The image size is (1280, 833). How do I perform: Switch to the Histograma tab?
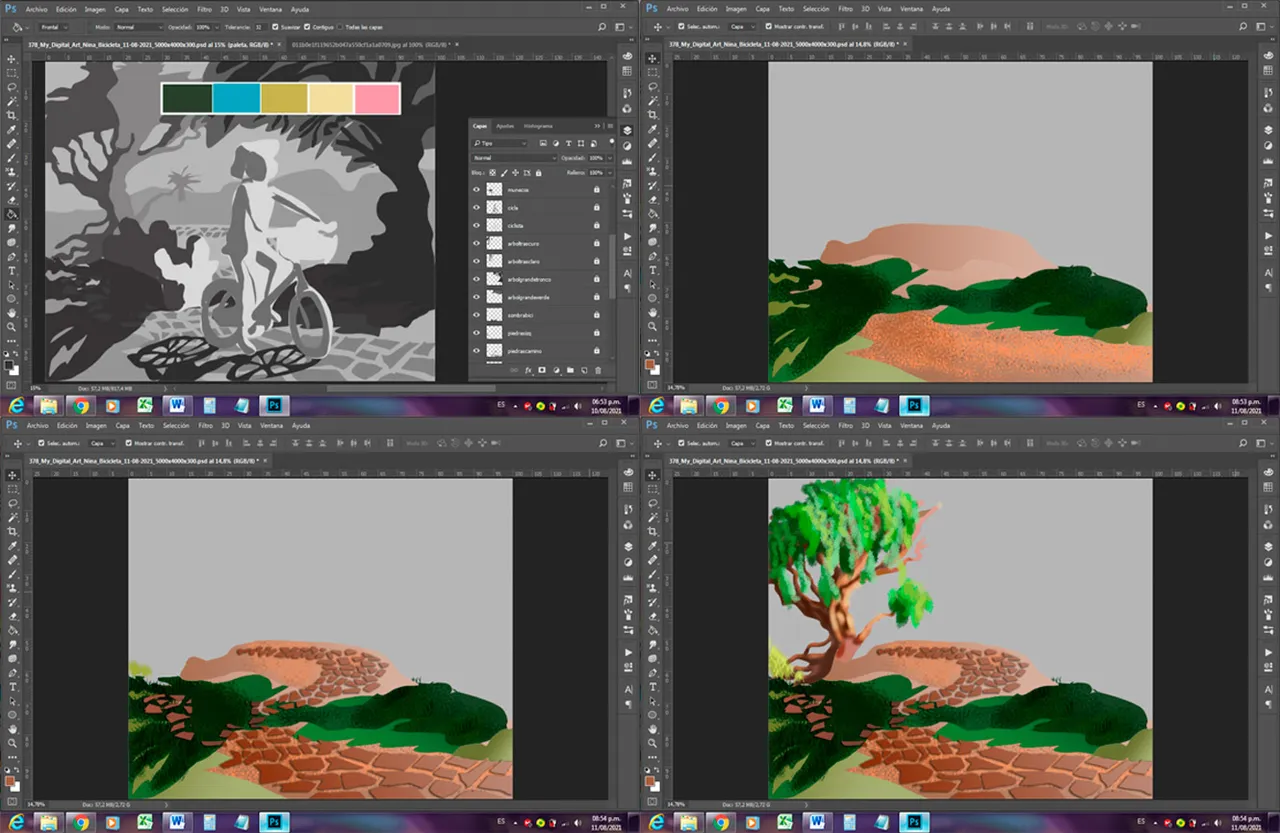(538, 126)
